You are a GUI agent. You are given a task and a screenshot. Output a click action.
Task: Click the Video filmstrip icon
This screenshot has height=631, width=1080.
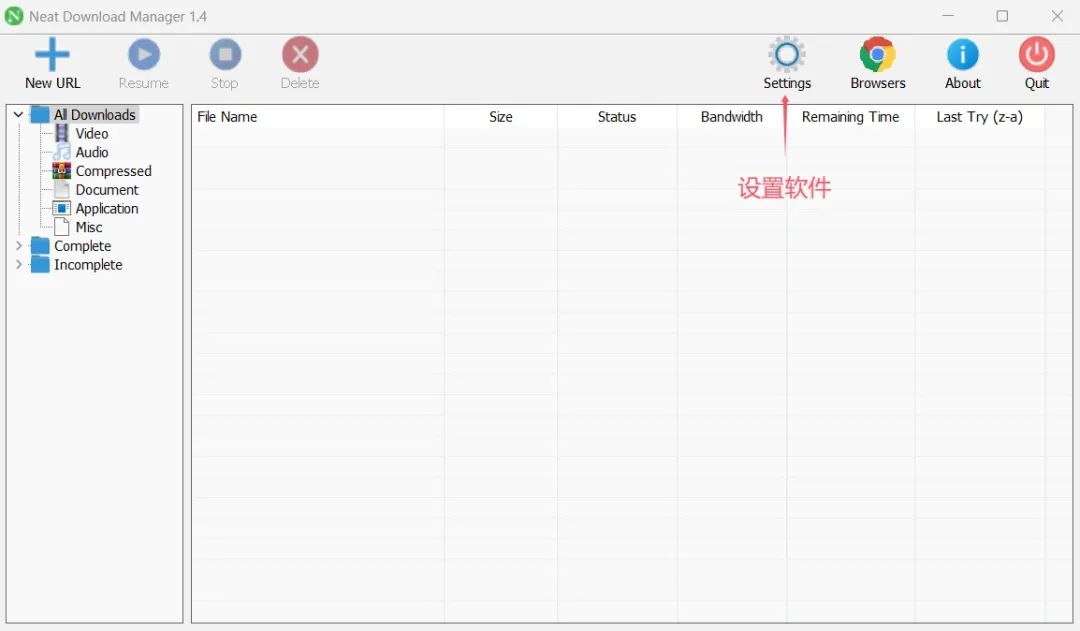coord(62,133)
